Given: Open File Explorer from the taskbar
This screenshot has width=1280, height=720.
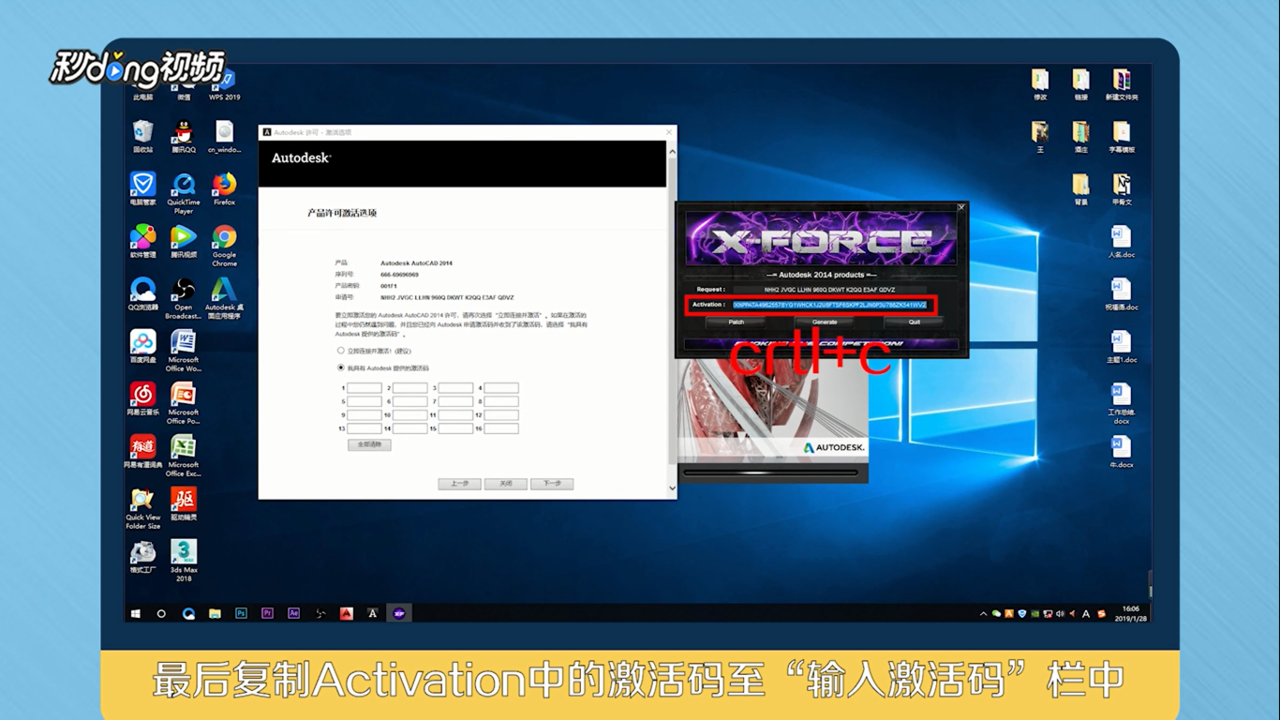Looking at the screenshot, I should (214, 613).
